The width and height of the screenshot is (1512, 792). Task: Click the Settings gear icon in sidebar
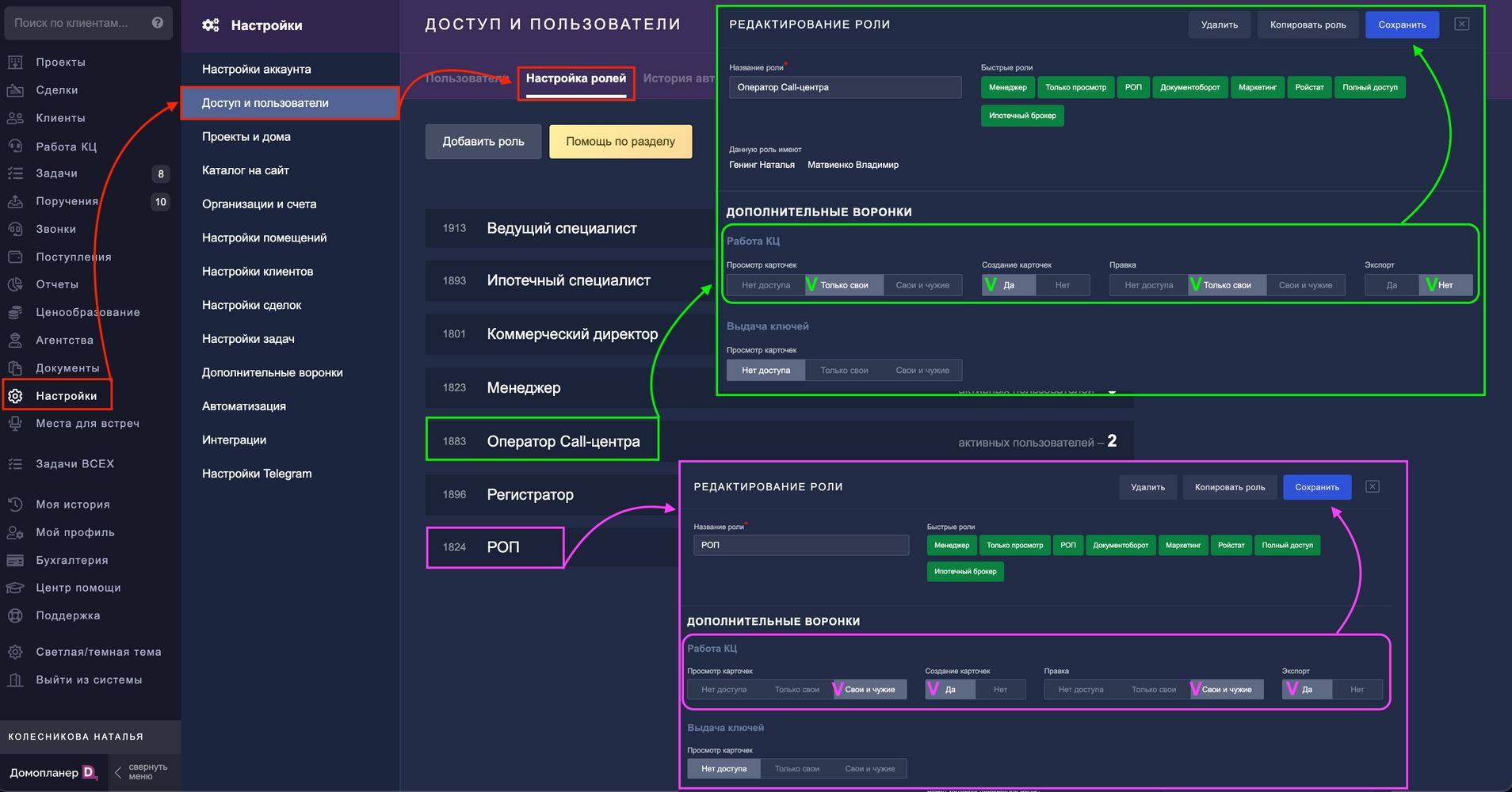(x=15, y=396)
